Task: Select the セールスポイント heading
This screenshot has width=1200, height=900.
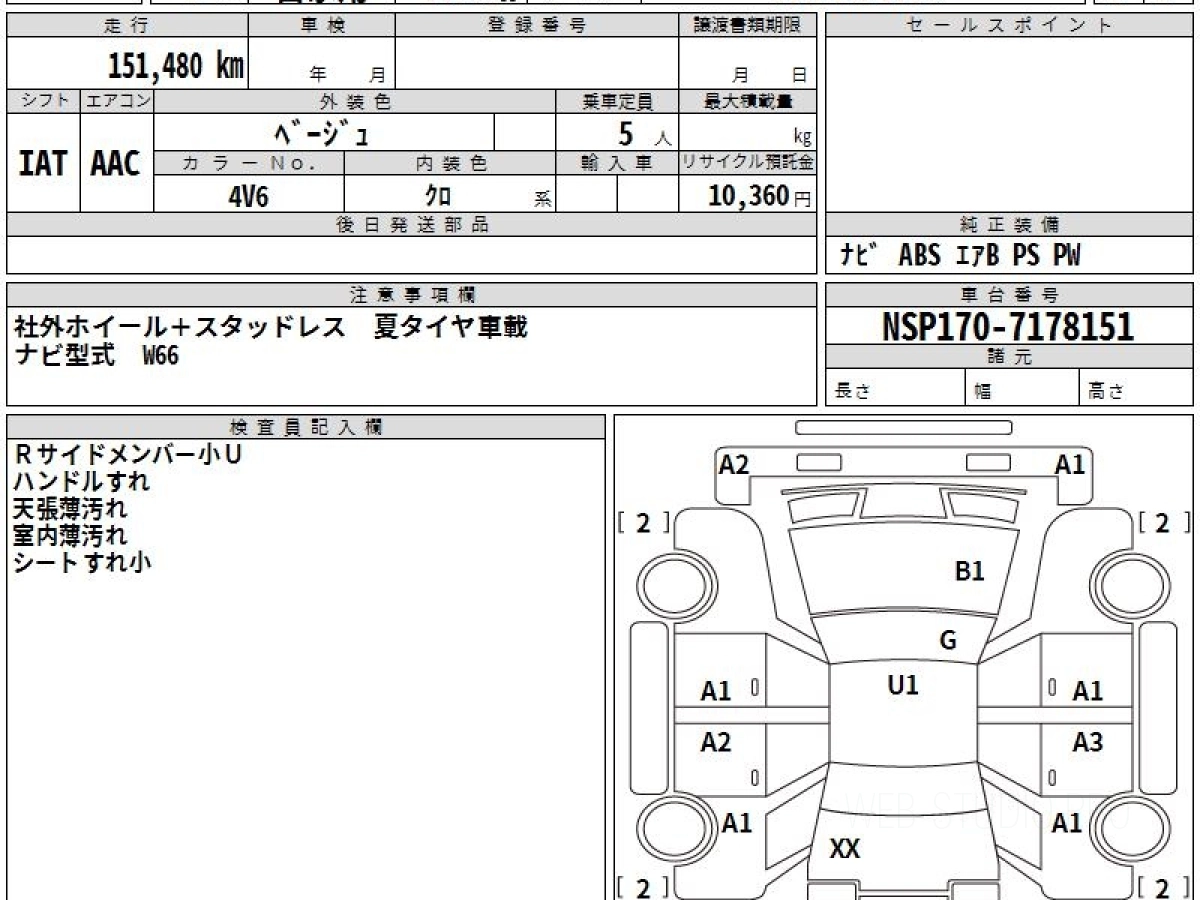Action: pos(1009,26)
